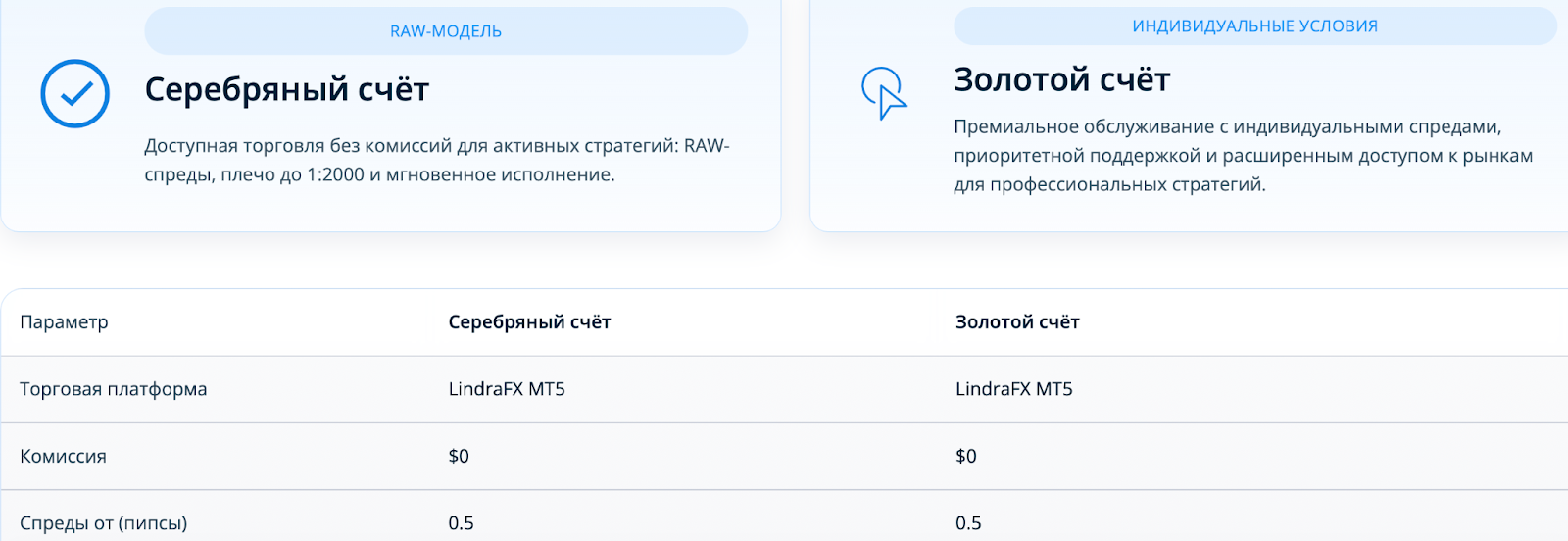Click the Золотой счёт premium description text
The image size is (1568, 541).
(x=1243, y=155)
